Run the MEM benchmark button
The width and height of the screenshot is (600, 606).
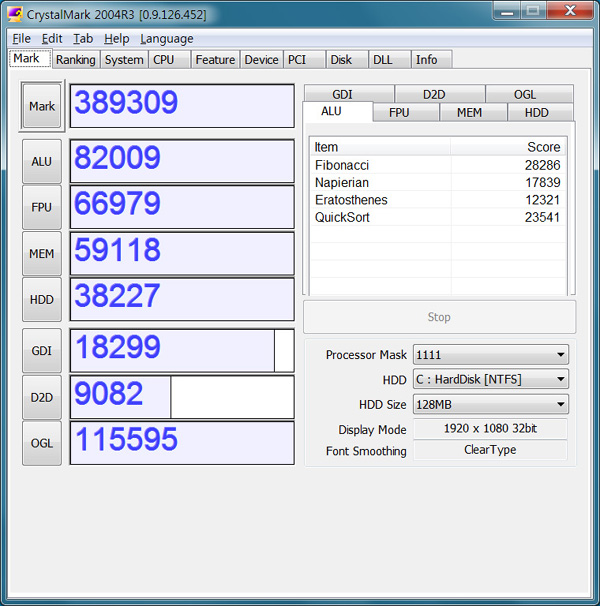coord(42,254)
